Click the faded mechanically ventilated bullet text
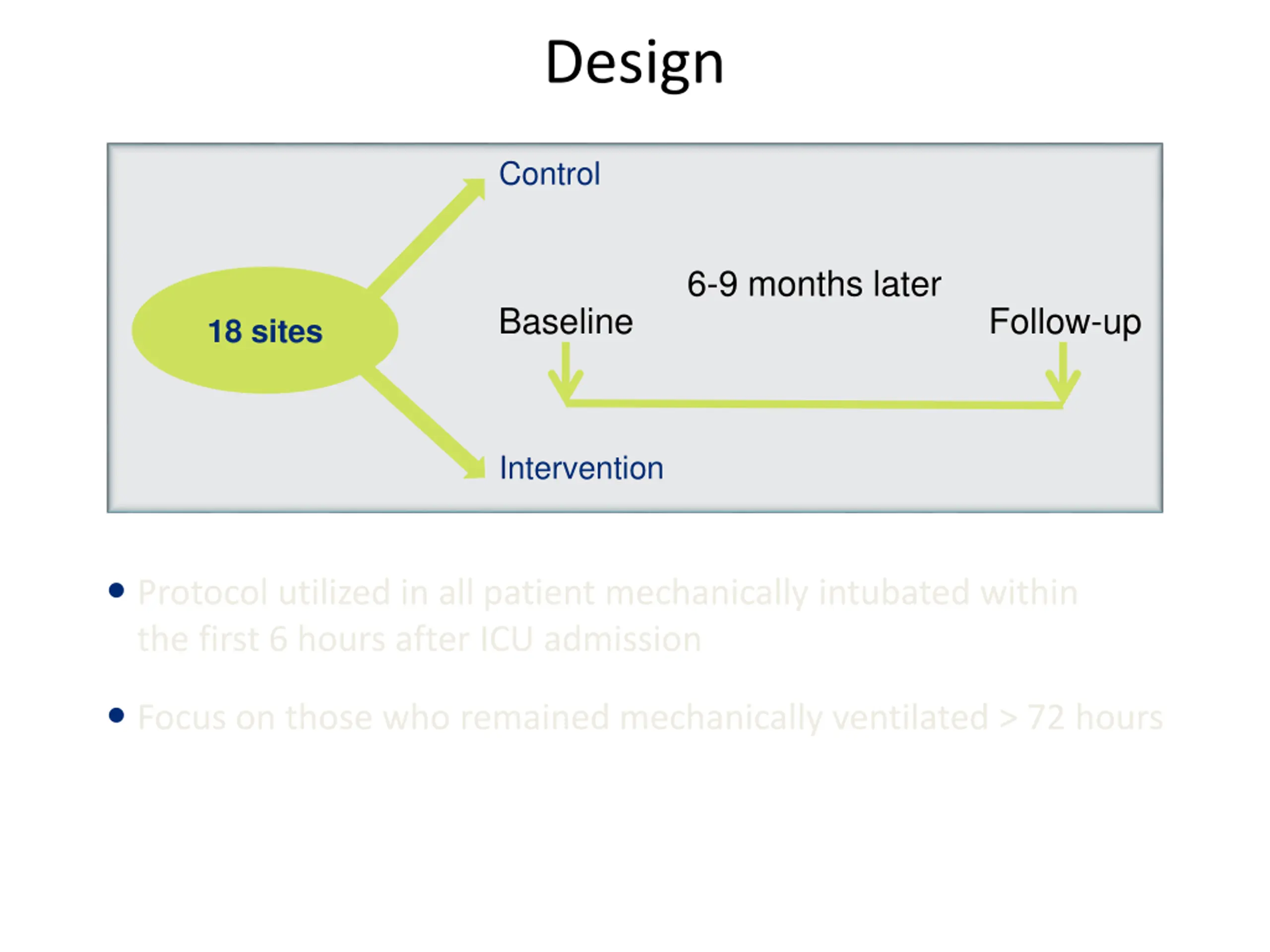 (650, 718)
